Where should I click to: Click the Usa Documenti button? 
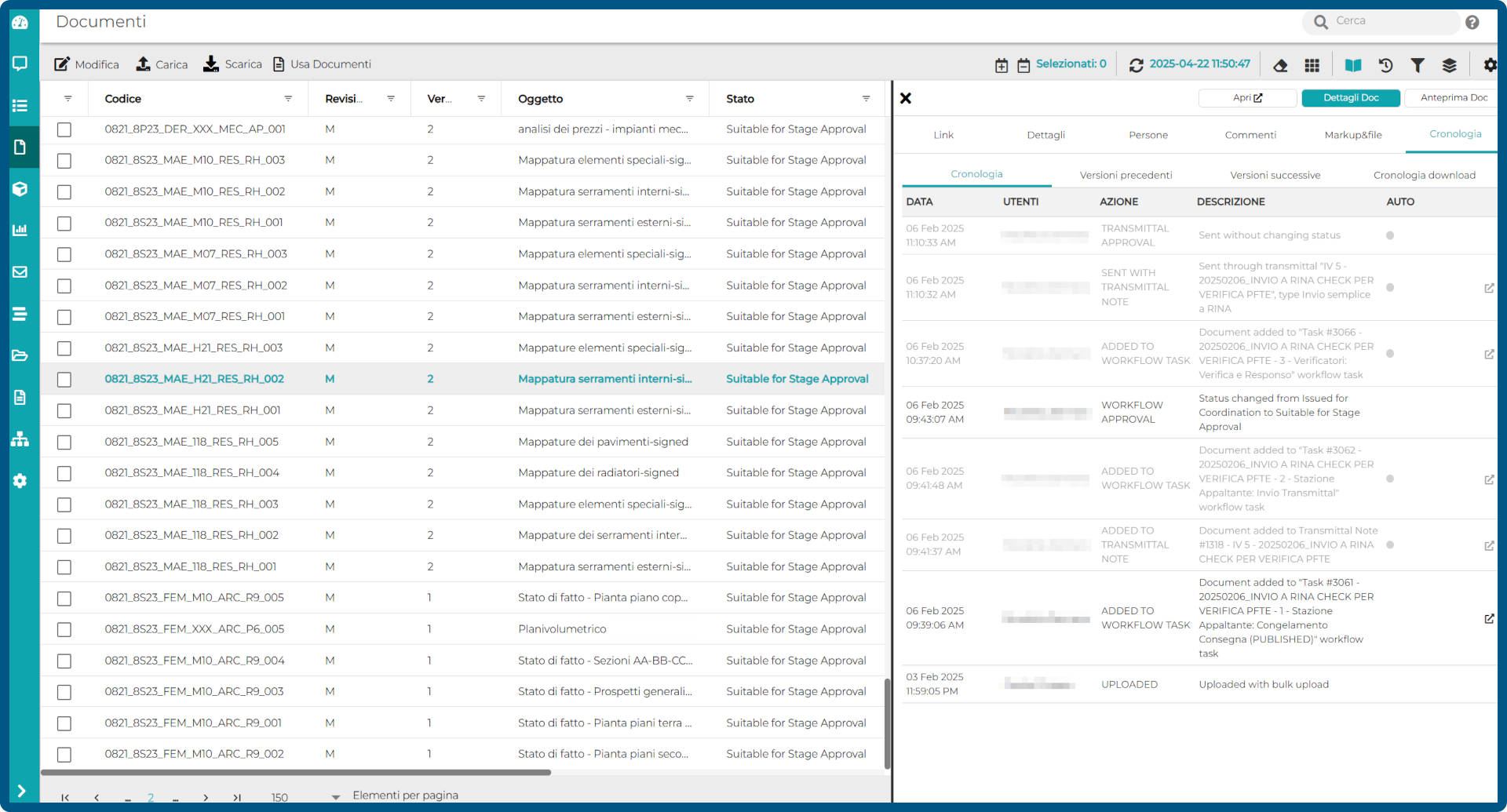322,64
